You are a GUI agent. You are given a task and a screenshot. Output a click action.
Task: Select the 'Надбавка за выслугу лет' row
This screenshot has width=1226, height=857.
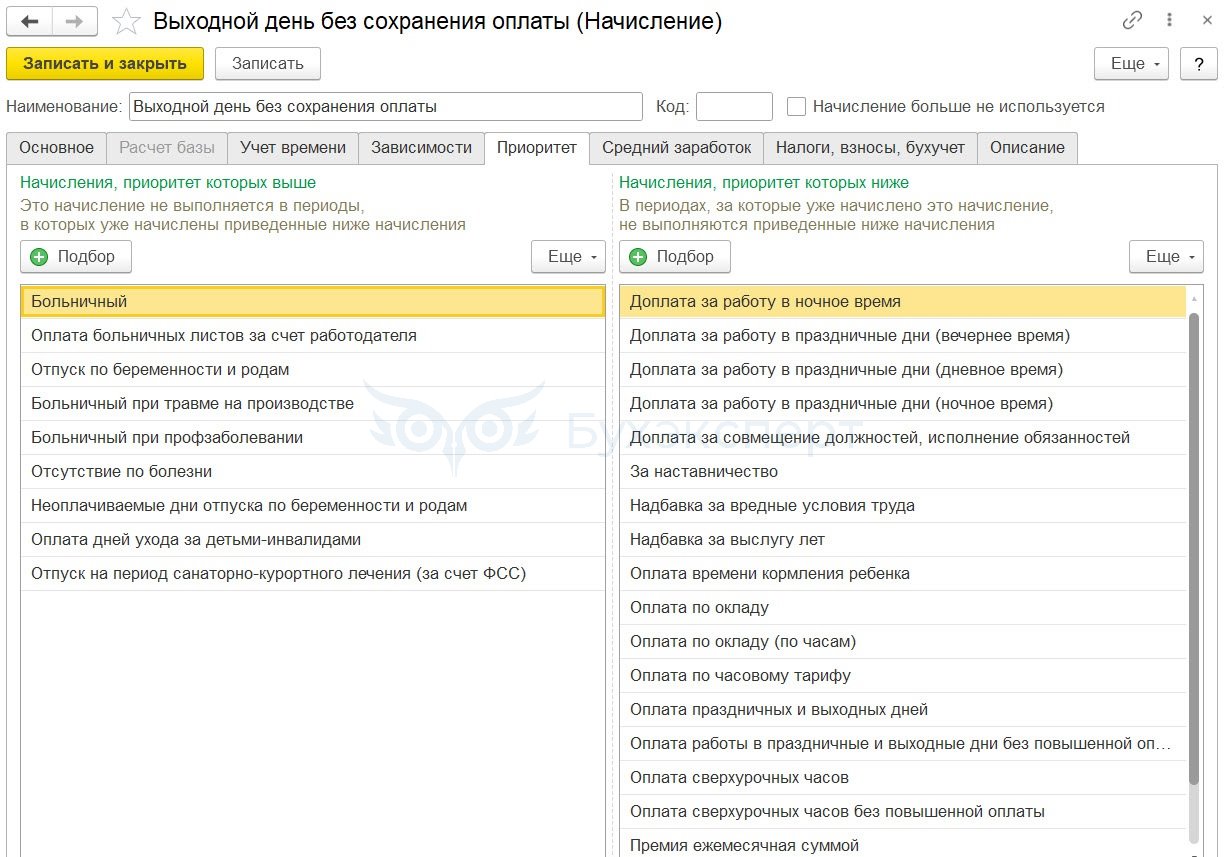click(x=727, y=540)
